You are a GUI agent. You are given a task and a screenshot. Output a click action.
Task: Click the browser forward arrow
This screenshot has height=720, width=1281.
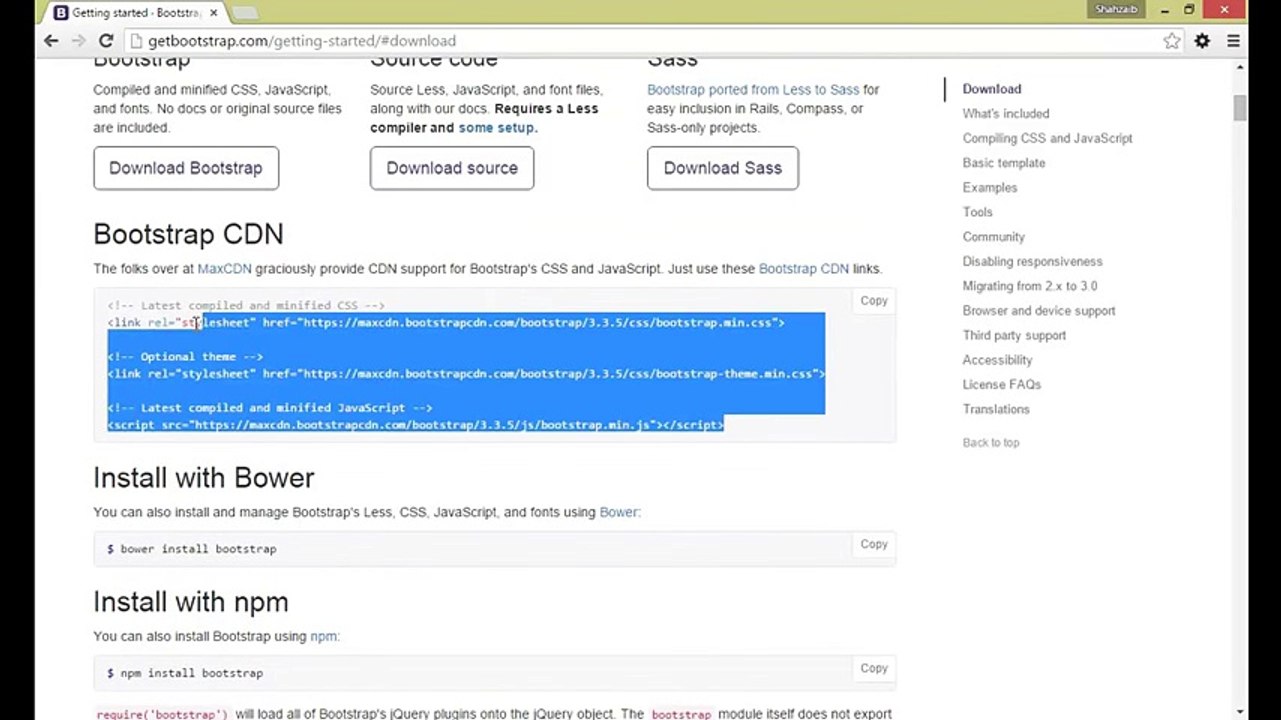coord(78,41)
